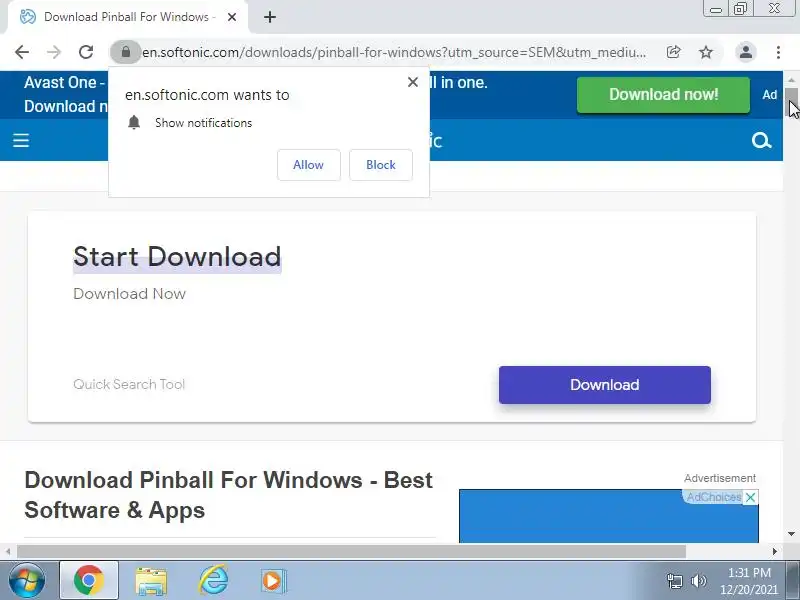800x600 pixels.
Task: Bookmark this page with the star icon
Action: (706, 52)
